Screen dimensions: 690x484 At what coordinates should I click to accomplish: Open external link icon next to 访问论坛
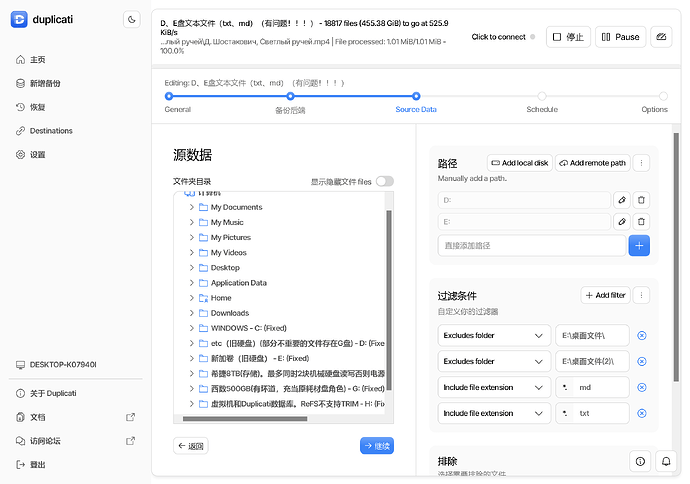[130, 441]
